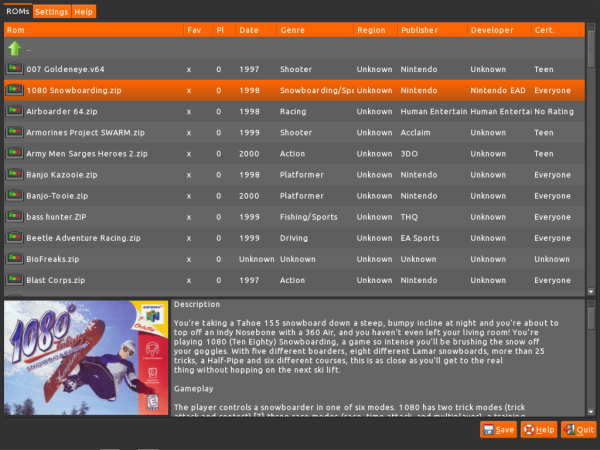Click the No Rating certification cell
The width and height of the screenshot is (600, 450).
(x=554, y=111)
